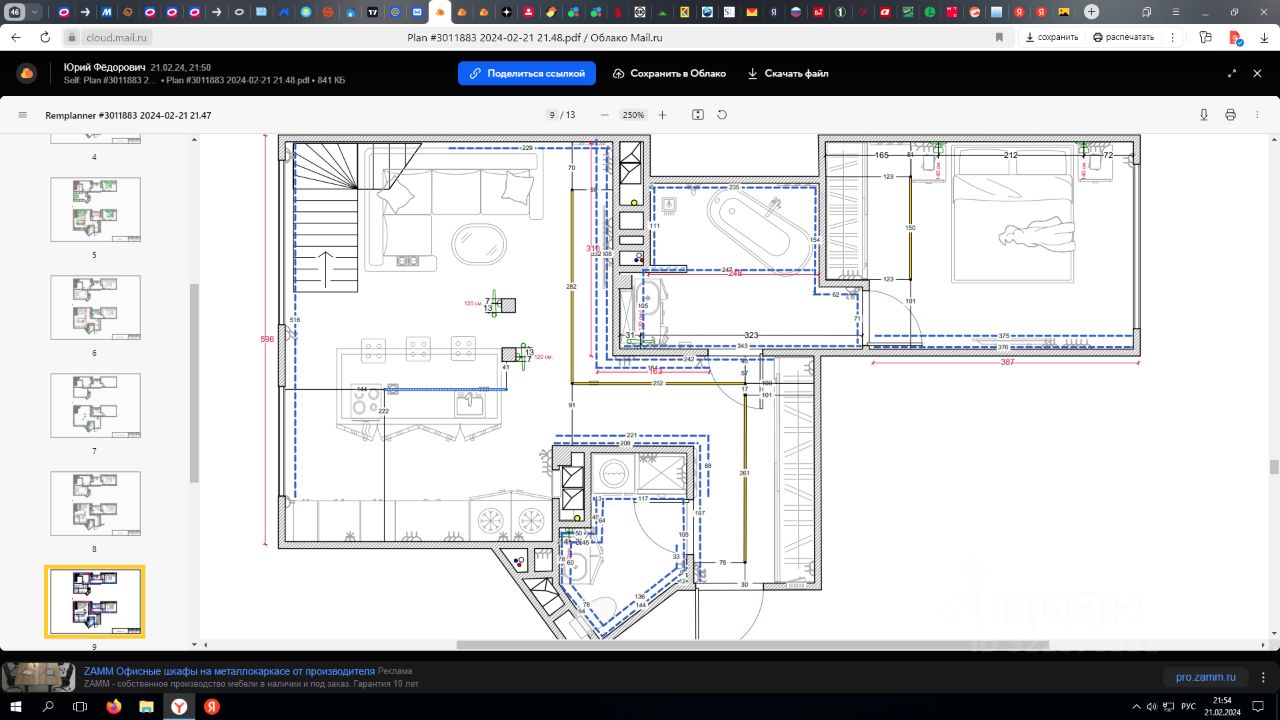Click Скачать файл link

pos(788,73)
